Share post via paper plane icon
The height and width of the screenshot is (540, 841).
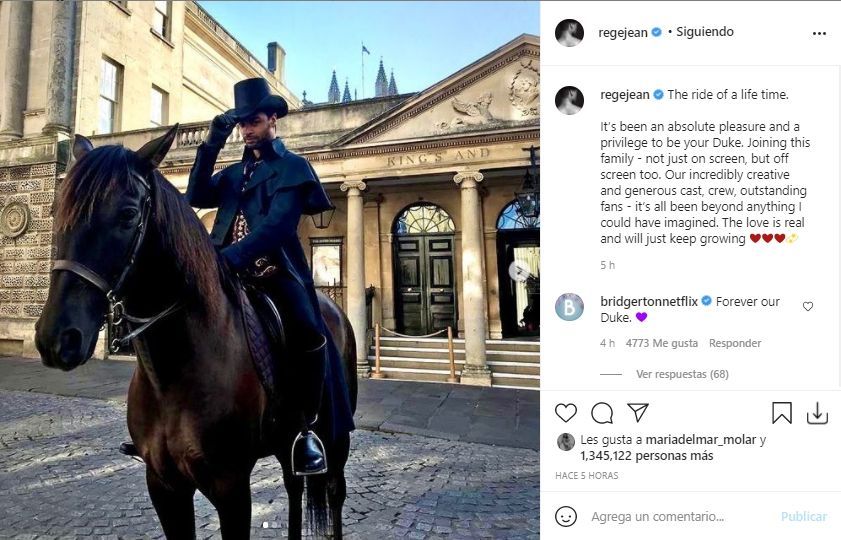[638, 412]
